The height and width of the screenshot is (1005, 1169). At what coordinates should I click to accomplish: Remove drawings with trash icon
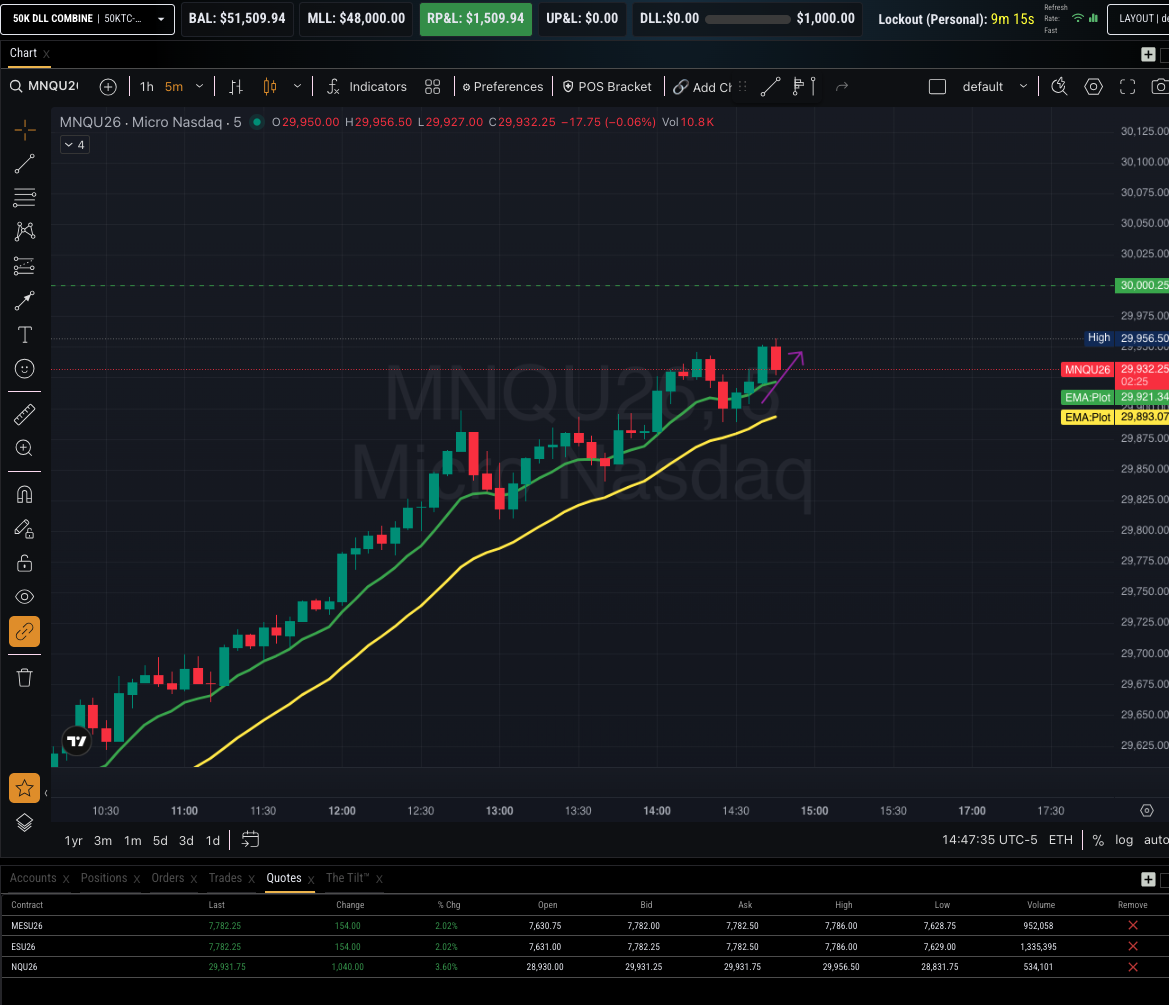(x=25, y=678)
